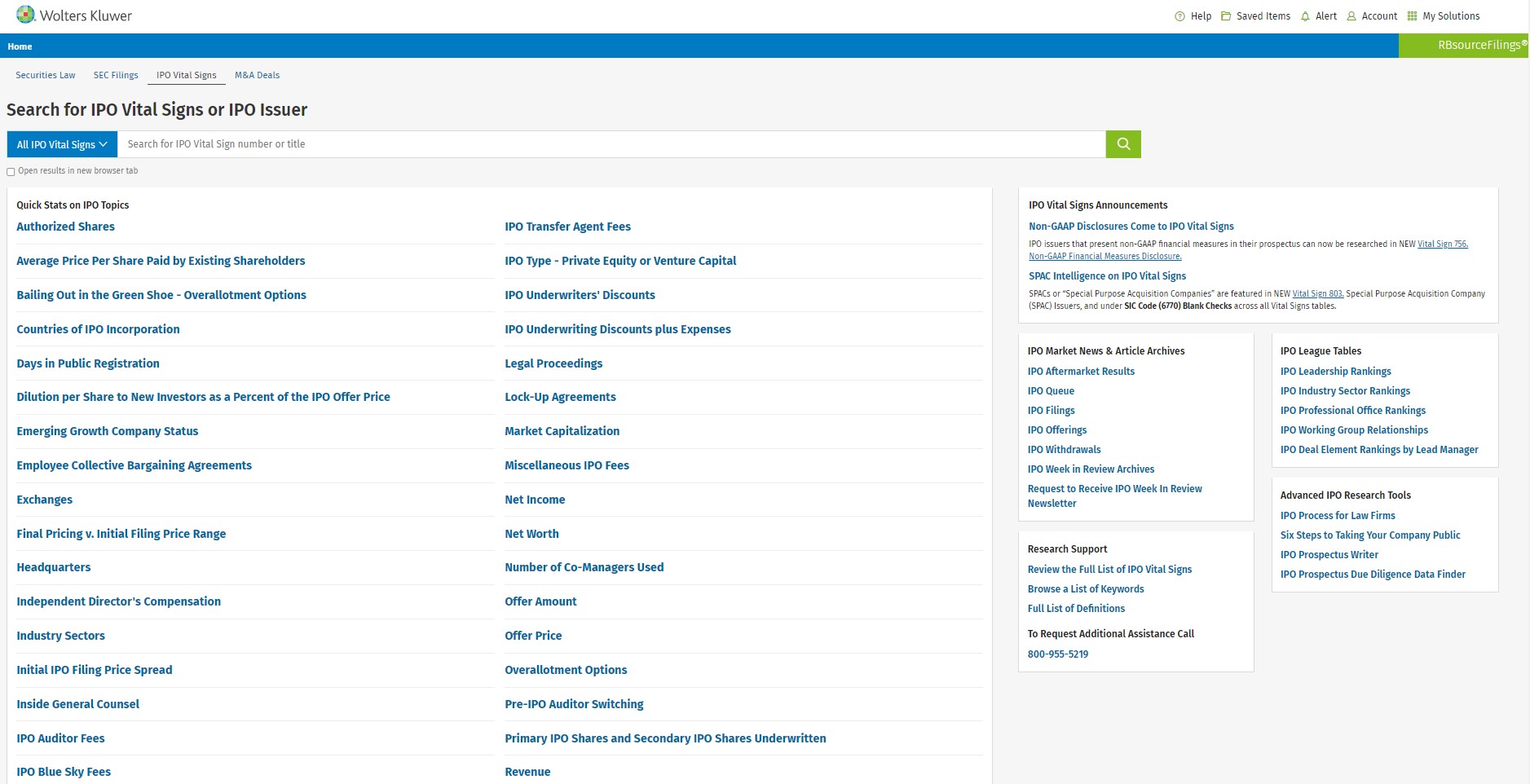The width and height of the screenshot is (1530, 784).
Task: Enable Open results in new browser tab
Action: (x=11, y=172)
